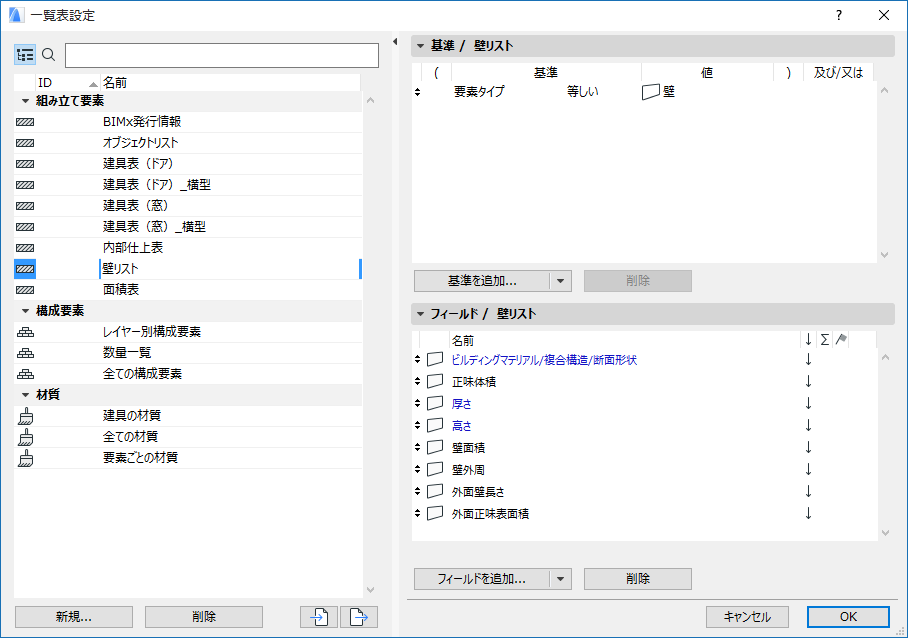Click the wall icon of 厚さ field
This screenshot has width=908, height=638.
(x=435, y=404)
